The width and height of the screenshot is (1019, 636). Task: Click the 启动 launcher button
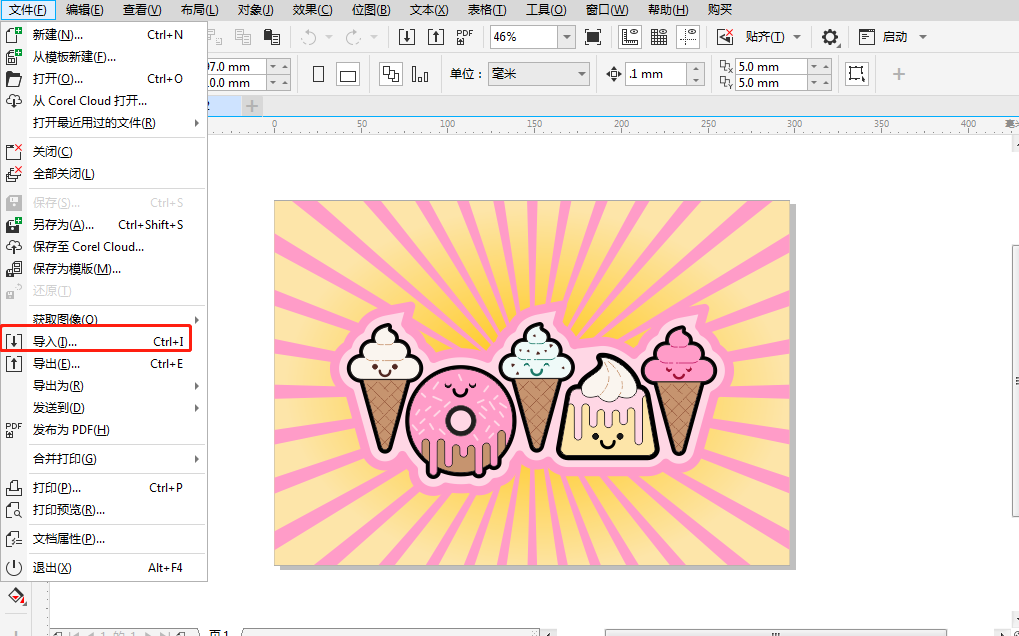893,37
